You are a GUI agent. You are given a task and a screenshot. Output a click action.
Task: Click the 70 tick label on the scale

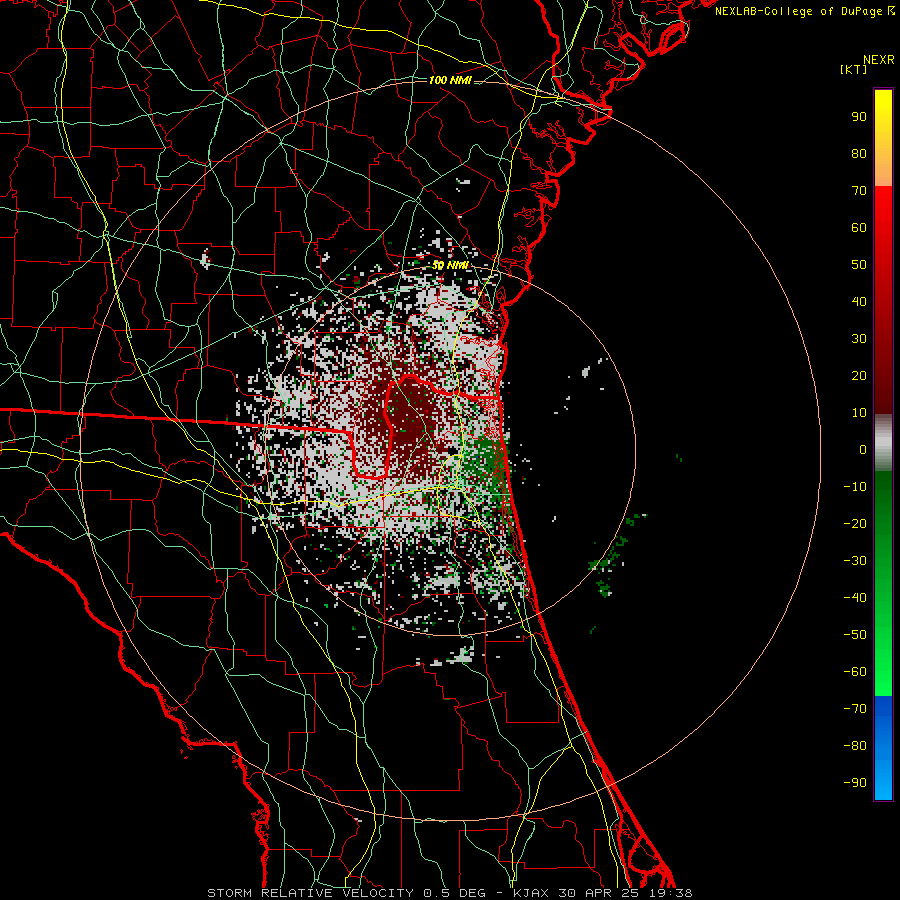point(859,191)
